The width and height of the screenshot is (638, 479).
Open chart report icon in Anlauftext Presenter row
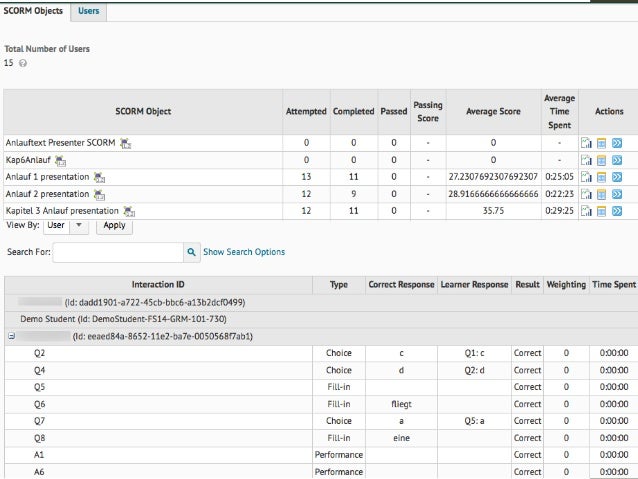(587, 143)
